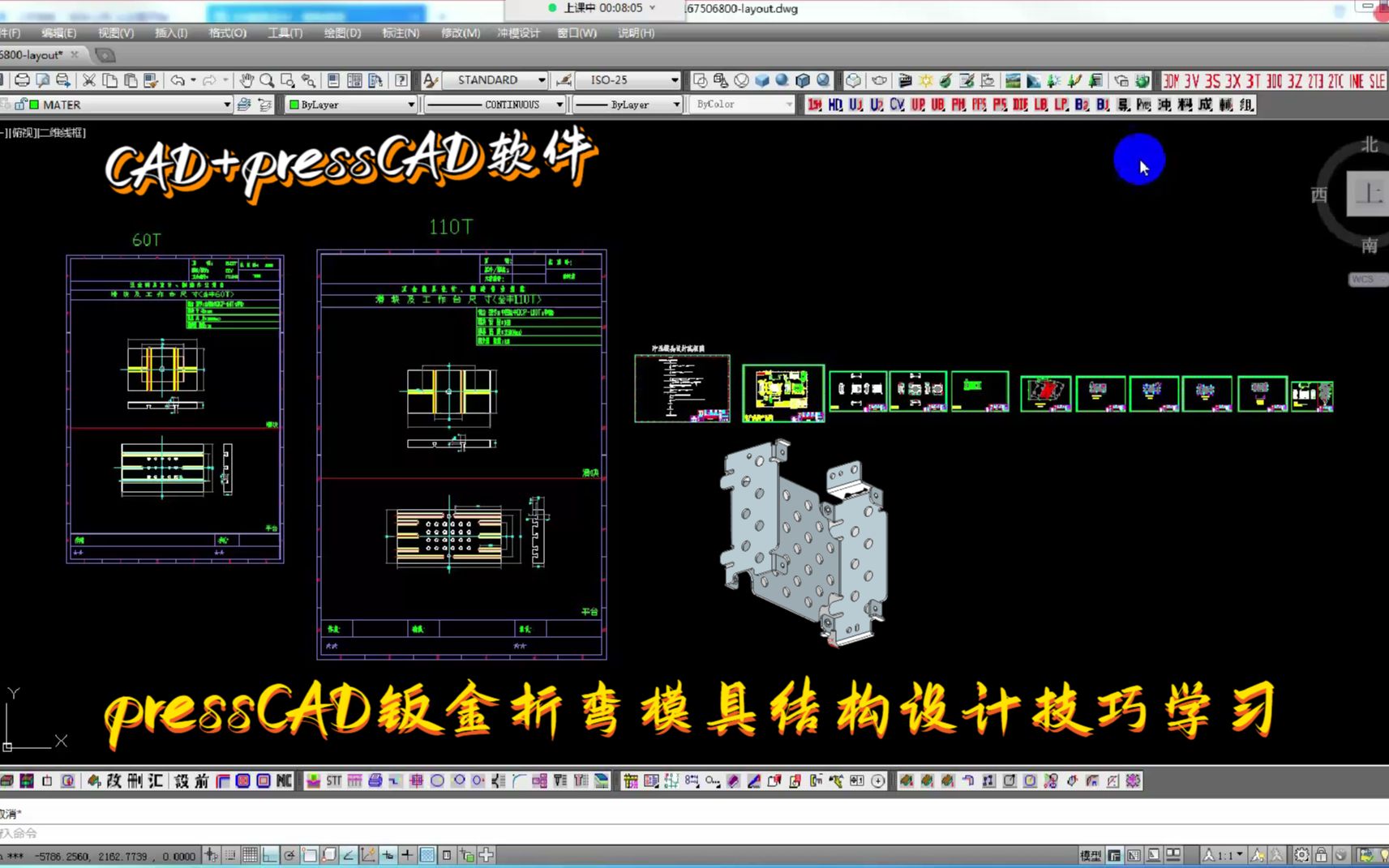
Task: Toggle Ortho mode in status bar
Action: [x=270, y=855]
